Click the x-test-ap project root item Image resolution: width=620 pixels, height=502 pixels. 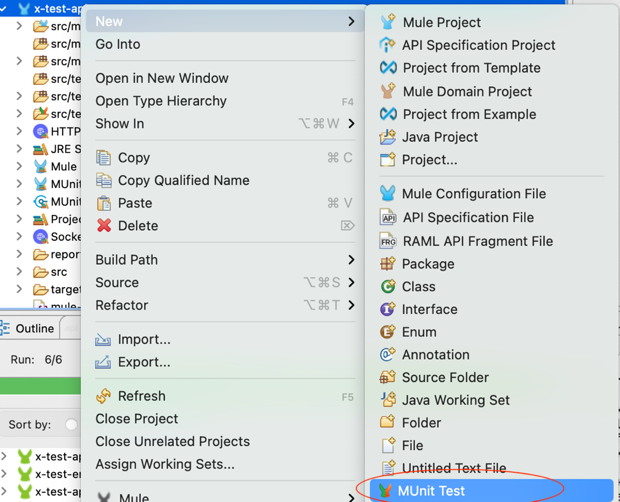pyautogui.click(x=51, y=9)
